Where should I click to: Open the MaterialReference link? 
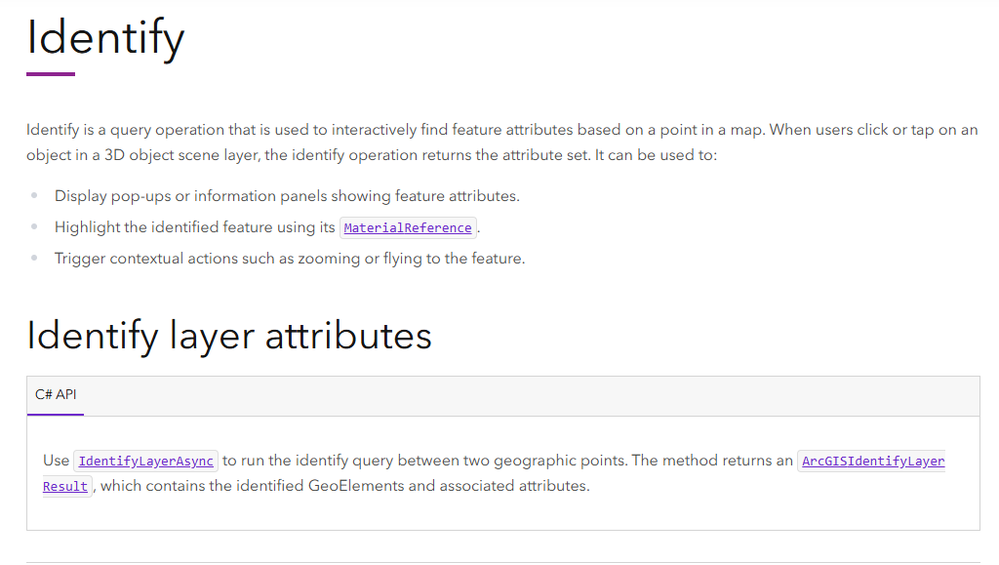click(407, 228)
